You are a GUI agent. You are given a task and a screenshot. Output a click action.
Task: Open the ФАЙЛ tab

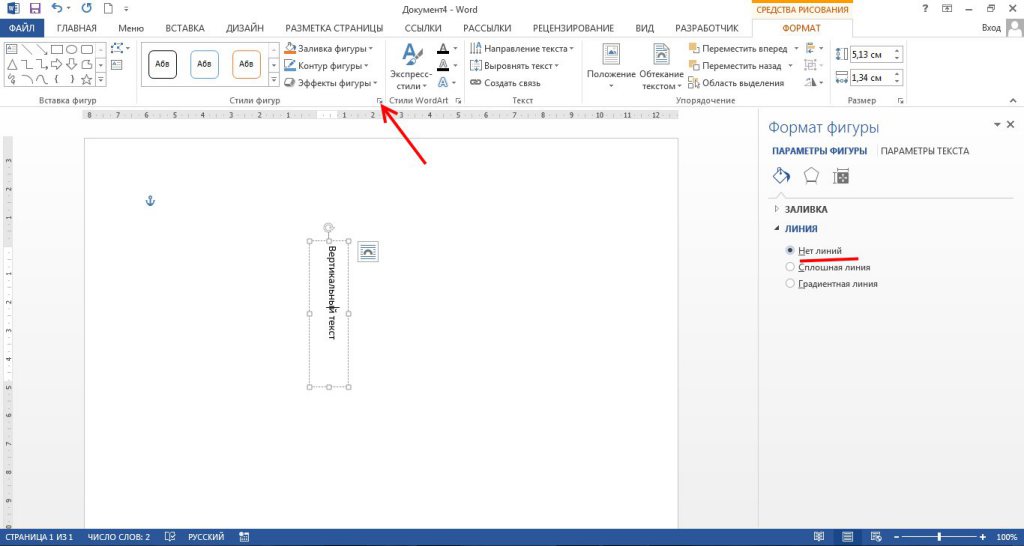coord(22,28)
